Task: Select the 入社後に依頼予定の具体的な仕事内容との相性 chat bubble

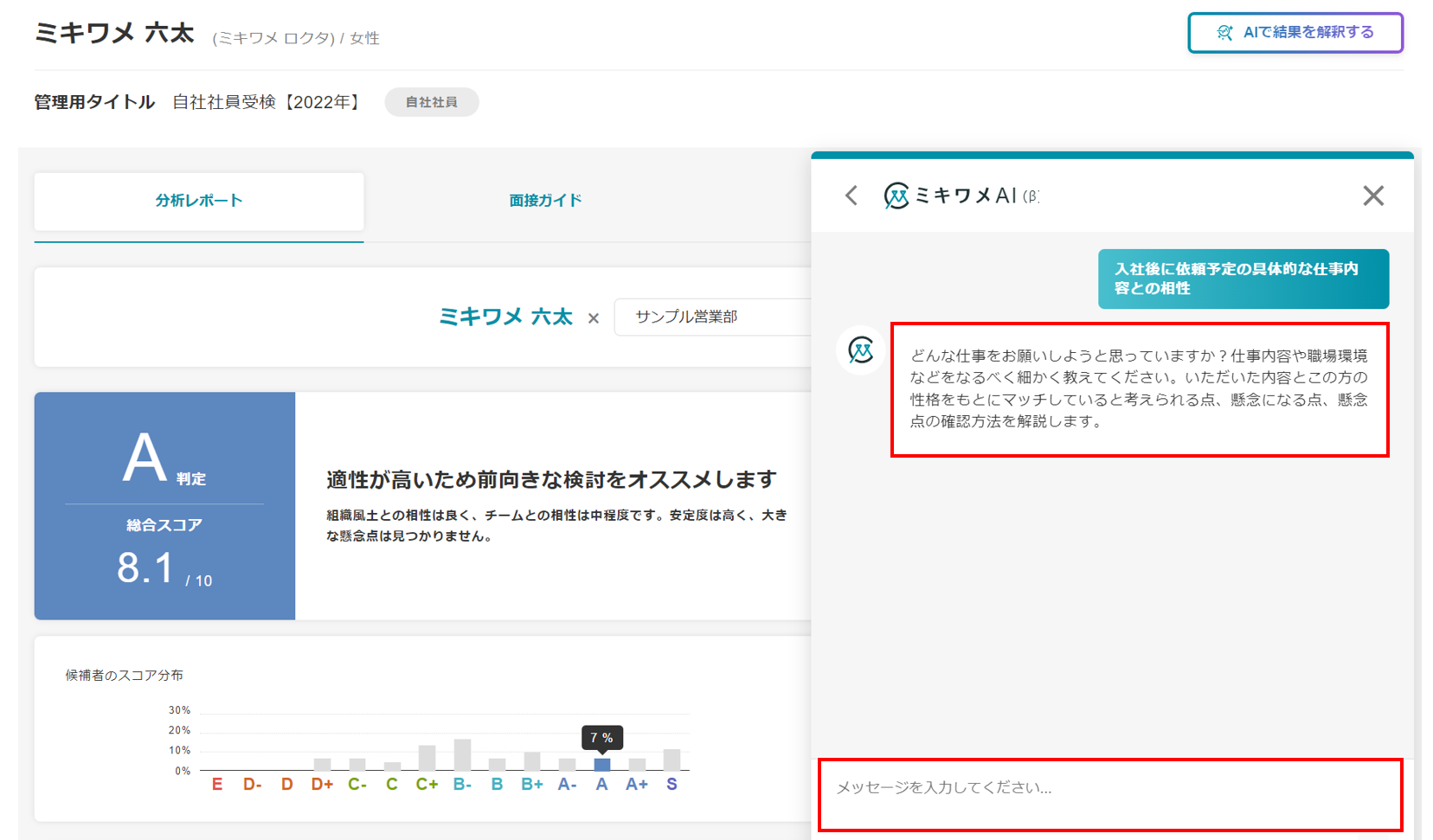Action: [1243, 279]
